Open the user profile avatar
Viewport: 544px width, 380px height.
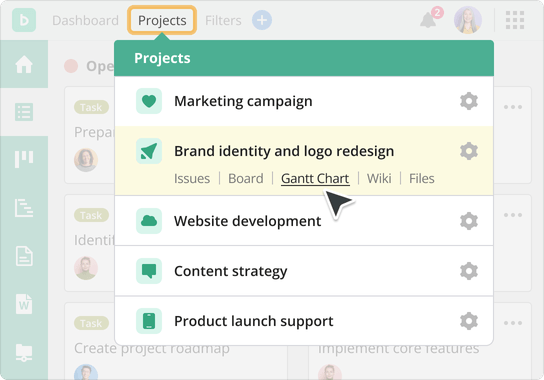[468, 20]
